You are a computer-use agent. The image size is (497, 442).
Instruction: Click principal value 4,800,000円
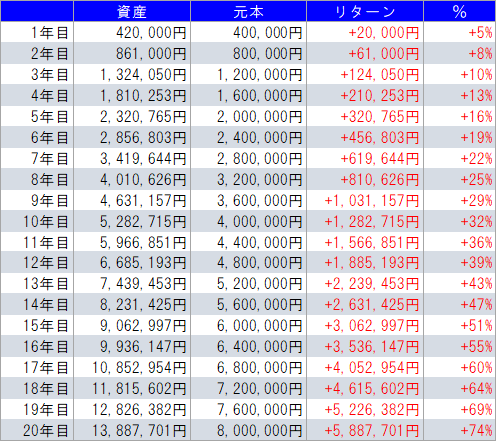260,263
